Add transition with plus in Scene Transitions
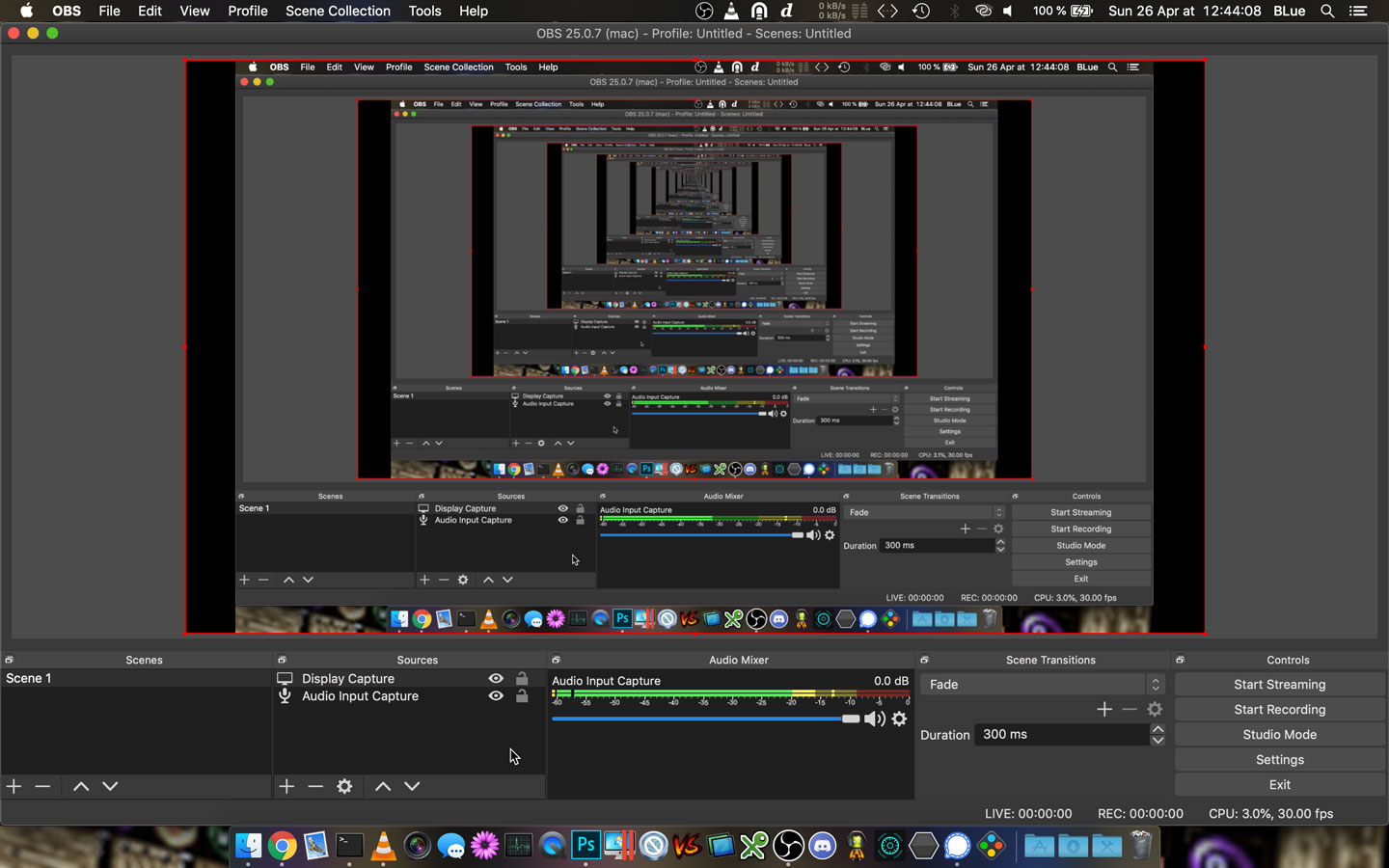 coord(1104,709)
